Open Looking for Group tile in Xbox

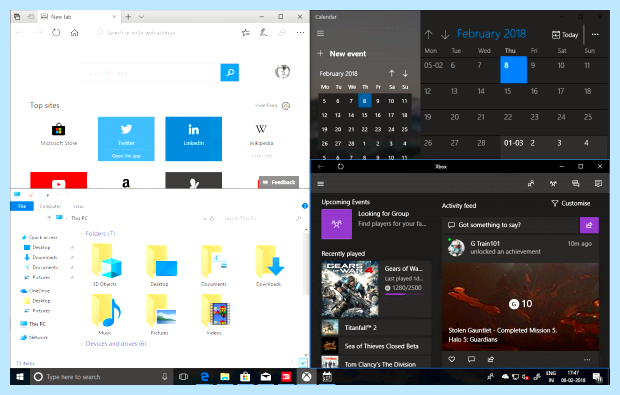pyautogui.click(x=336, y=224)
